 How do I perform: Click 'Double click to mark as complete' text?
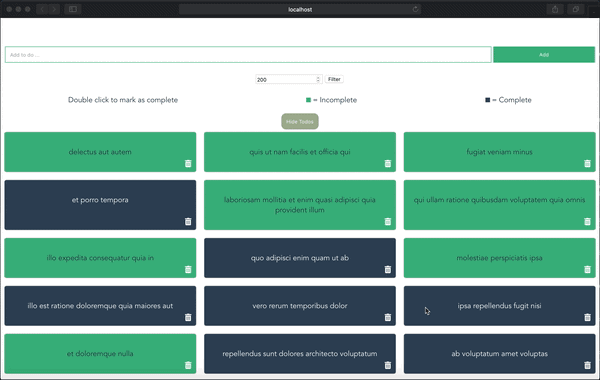[123, 100]
